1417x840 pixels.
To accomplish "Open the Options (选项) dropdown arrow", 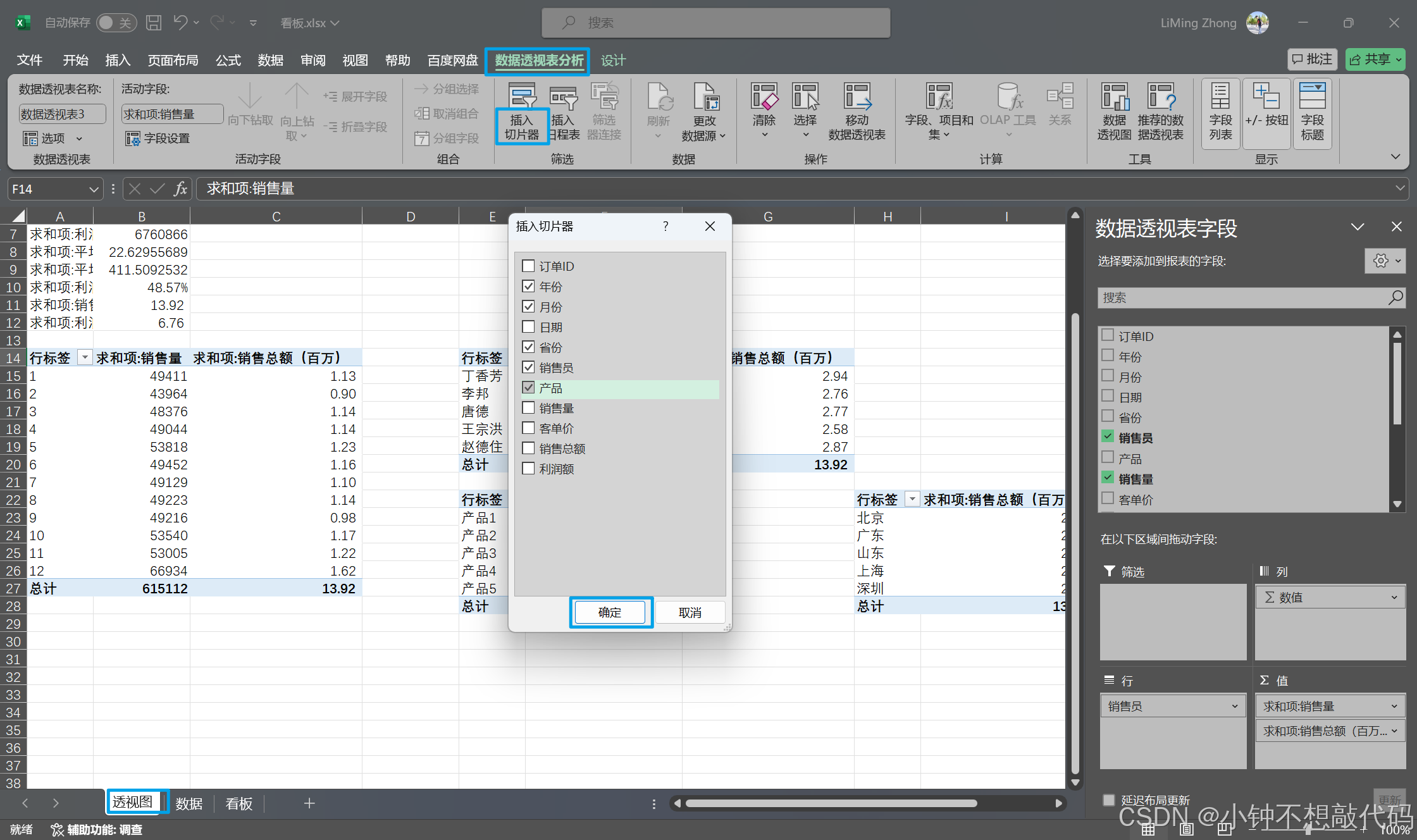I will pyautogui.click(x=79, y=139).
